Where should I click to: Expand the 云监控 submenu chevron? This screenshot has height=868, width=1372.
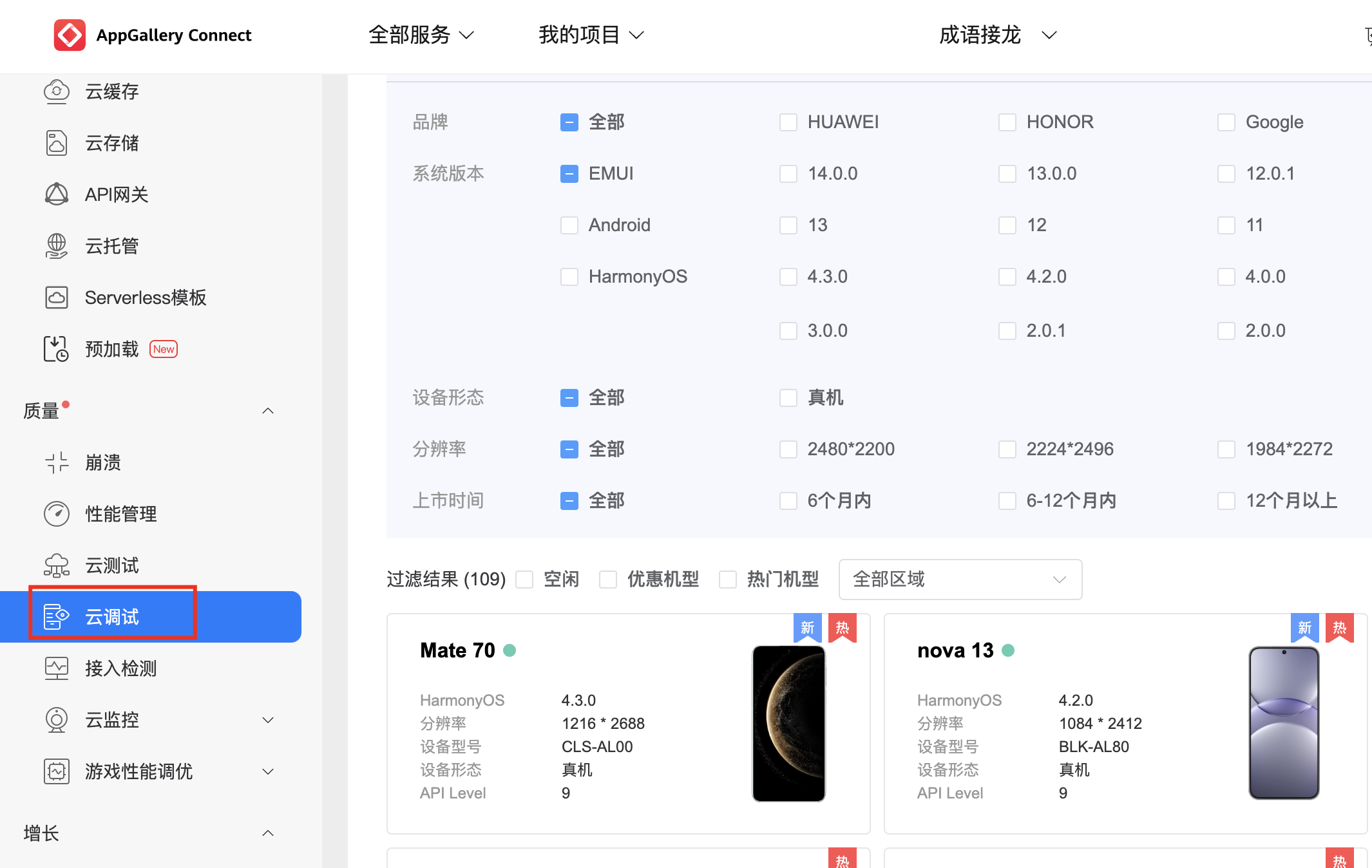pos(269,720)
